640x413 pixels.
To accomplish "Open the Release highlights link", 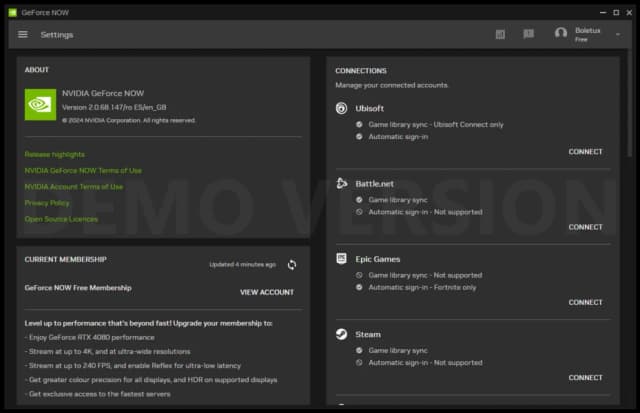I will click(55, 154).
